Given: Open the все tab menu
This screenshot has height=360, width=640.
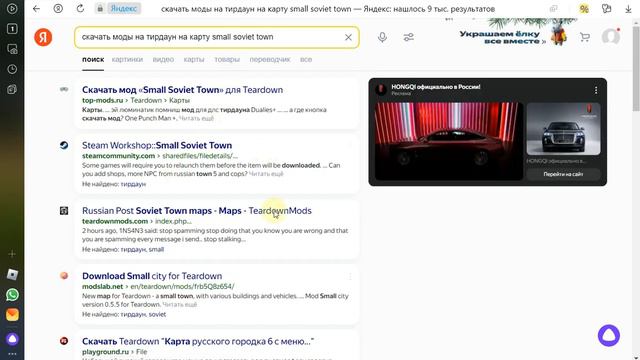Looking at the screenshot, I should click(306, 60).
